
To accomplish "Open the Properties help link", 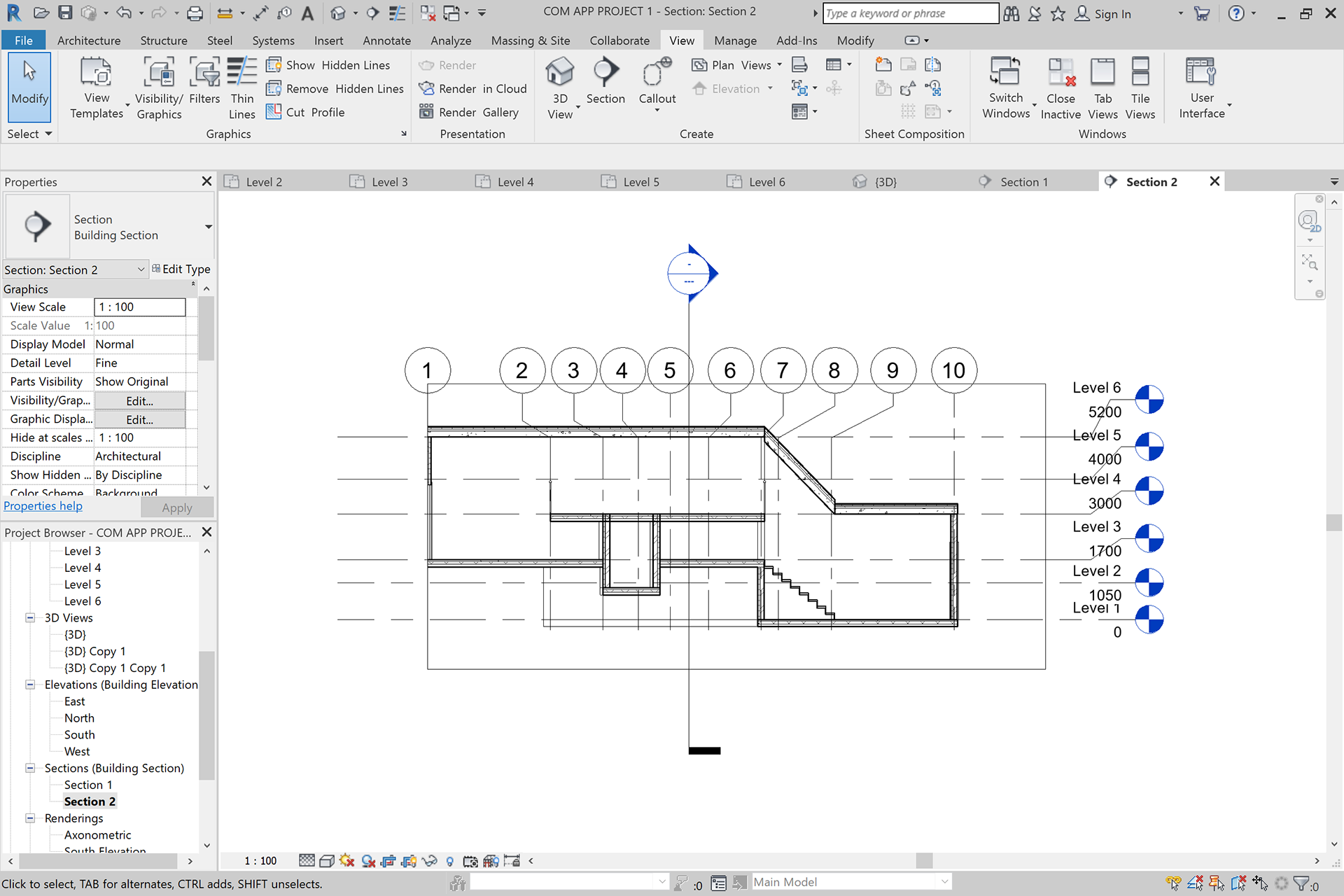I will click(43, 506).
